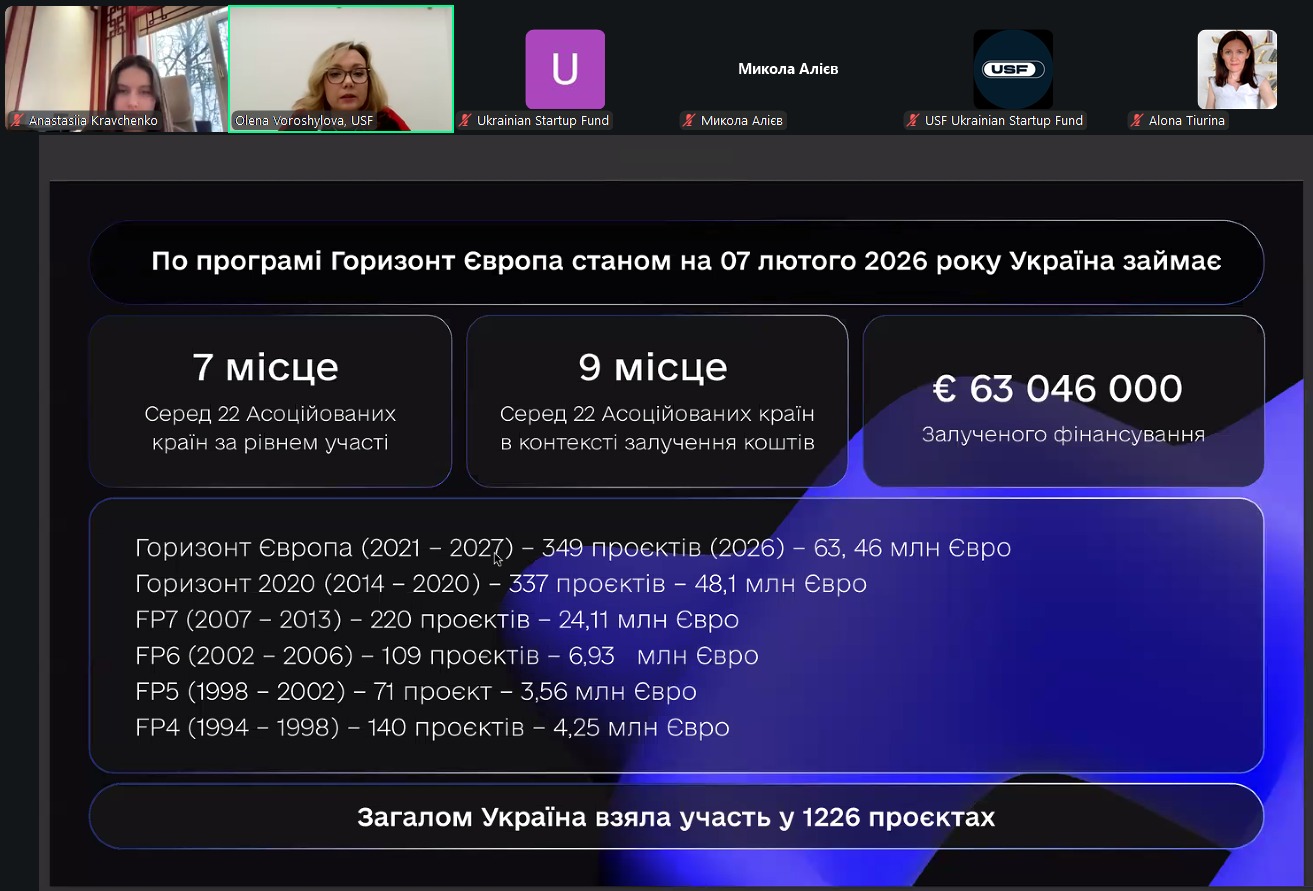Click the small Микола Алієв name label at the tile bottom
The width and height of the screenshot is (1313, 891).
(x=741, y=121)
